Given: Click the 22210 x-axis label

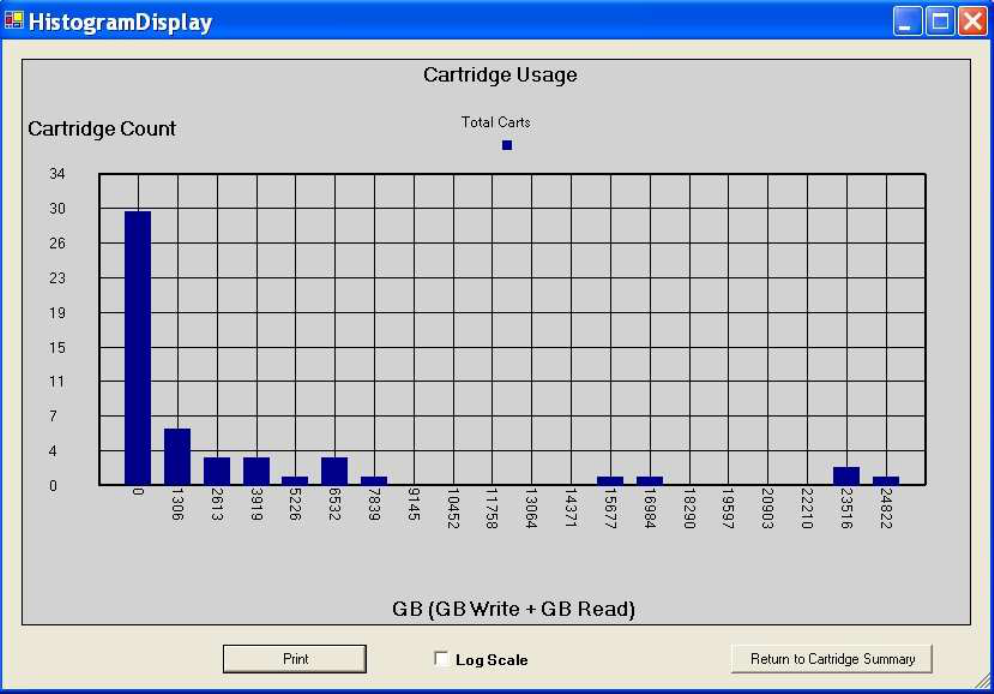Looking at the screenshot, I should click(x=807, y=508).
